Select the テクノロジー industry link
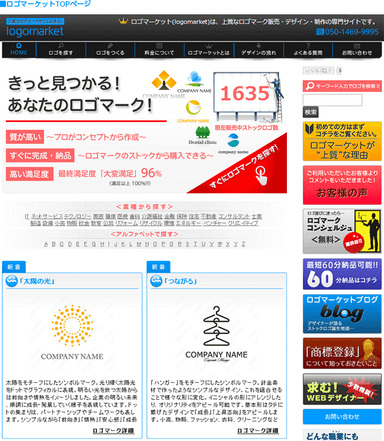 coord(77,216)
